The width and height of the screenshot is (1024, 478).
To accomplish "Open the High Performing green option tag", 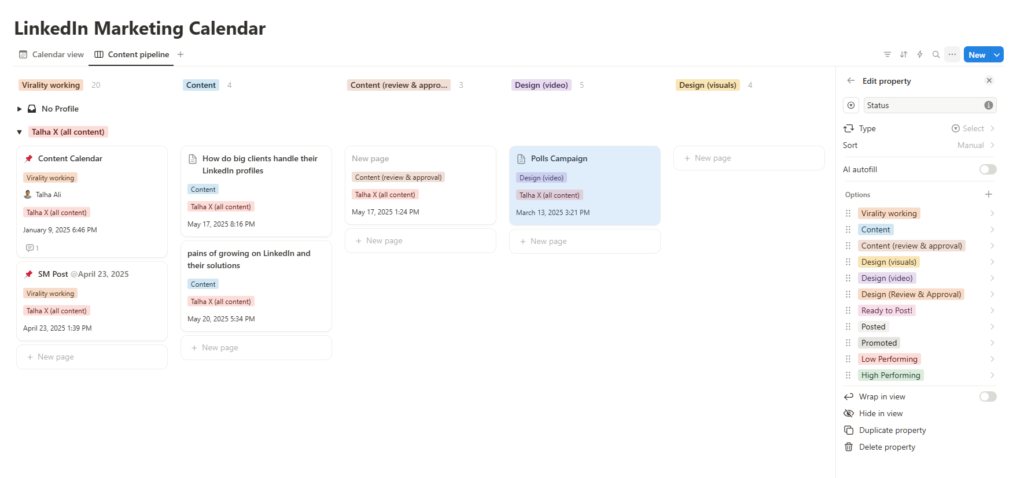I will coord(890,375).
